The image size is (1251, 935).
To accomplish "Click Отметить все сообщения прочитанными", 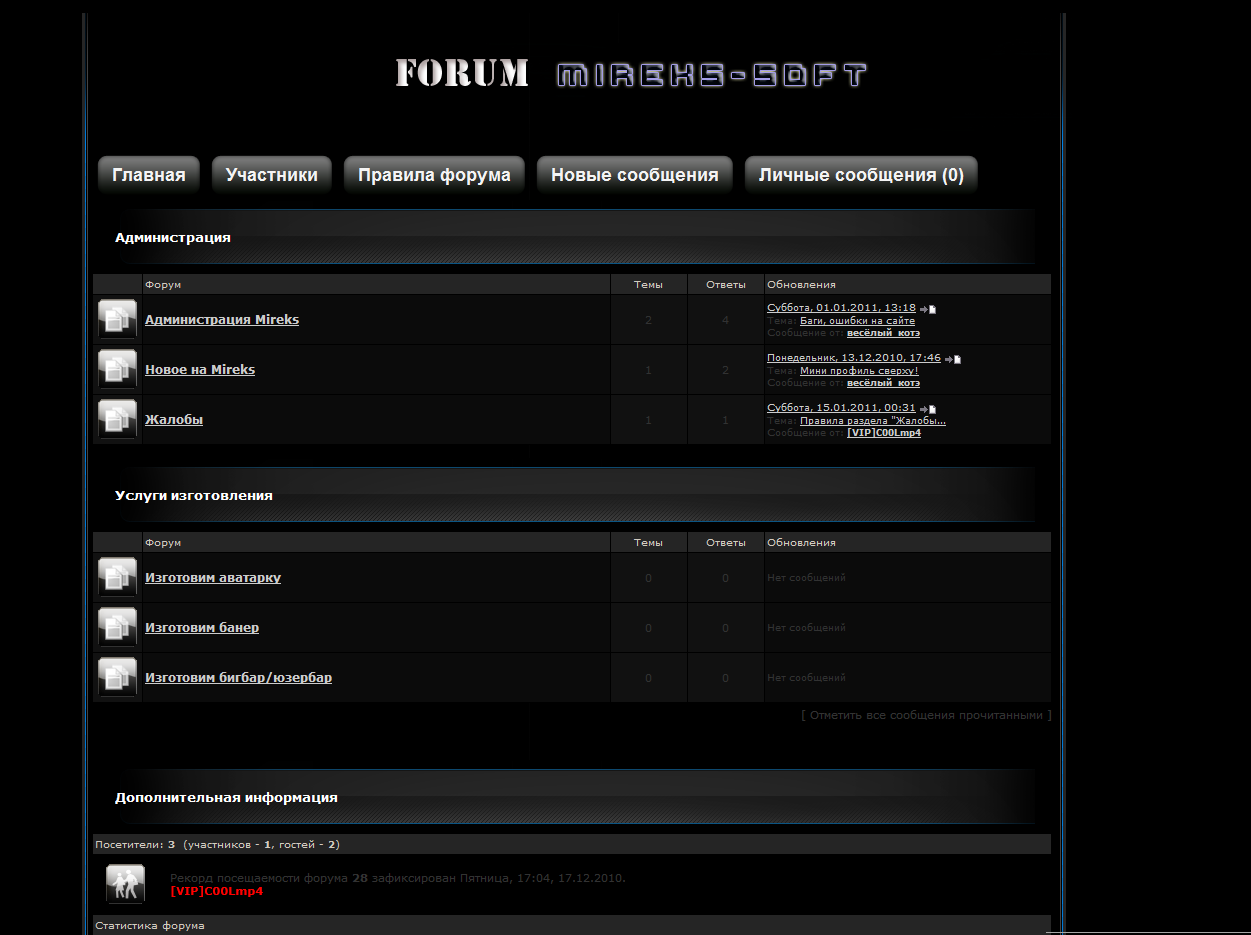I will (x=927, y=715).
